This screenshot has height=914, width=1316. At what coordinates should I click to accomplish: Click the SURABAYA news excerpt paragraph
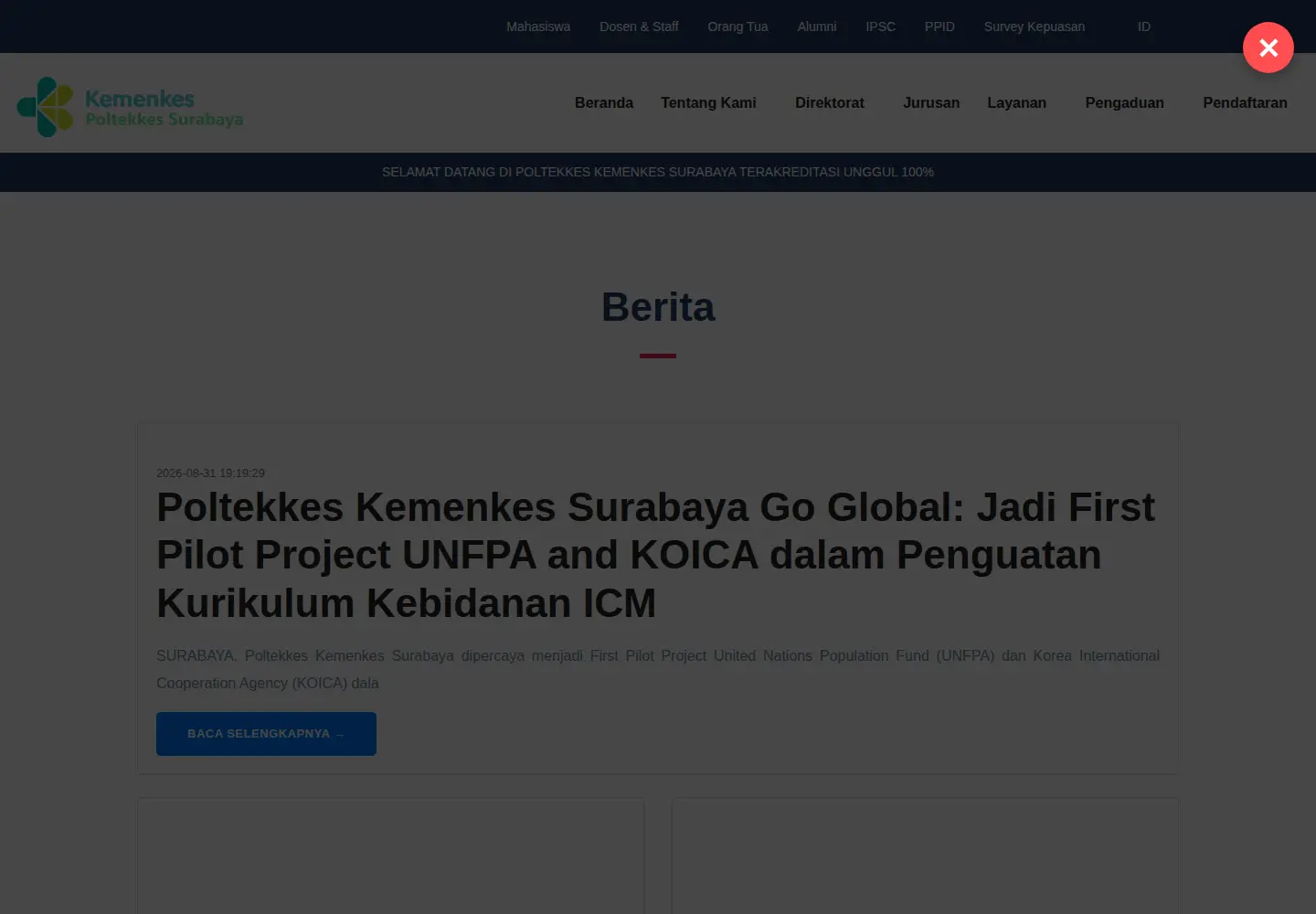(x=658, y=669)
